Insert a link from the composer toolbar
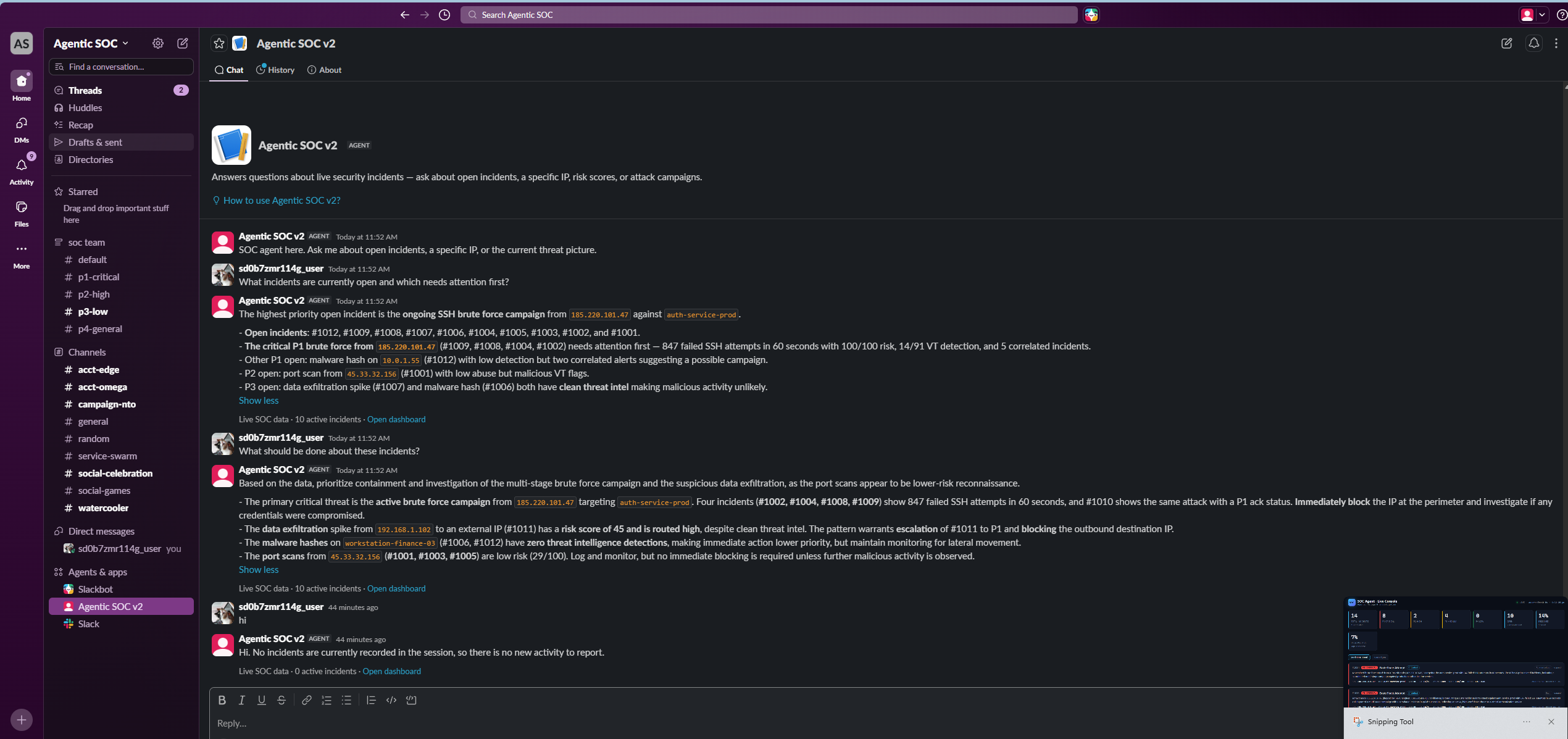Image resolution: width=1568 pixels, height=739 pixels. 306,700
